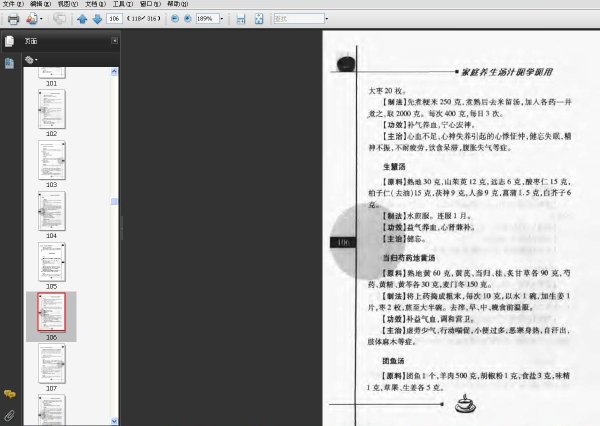Click the recipe title 当归芍药地黄汤
This screenshot has height=426, width=600.
click(x=409, y=258)
